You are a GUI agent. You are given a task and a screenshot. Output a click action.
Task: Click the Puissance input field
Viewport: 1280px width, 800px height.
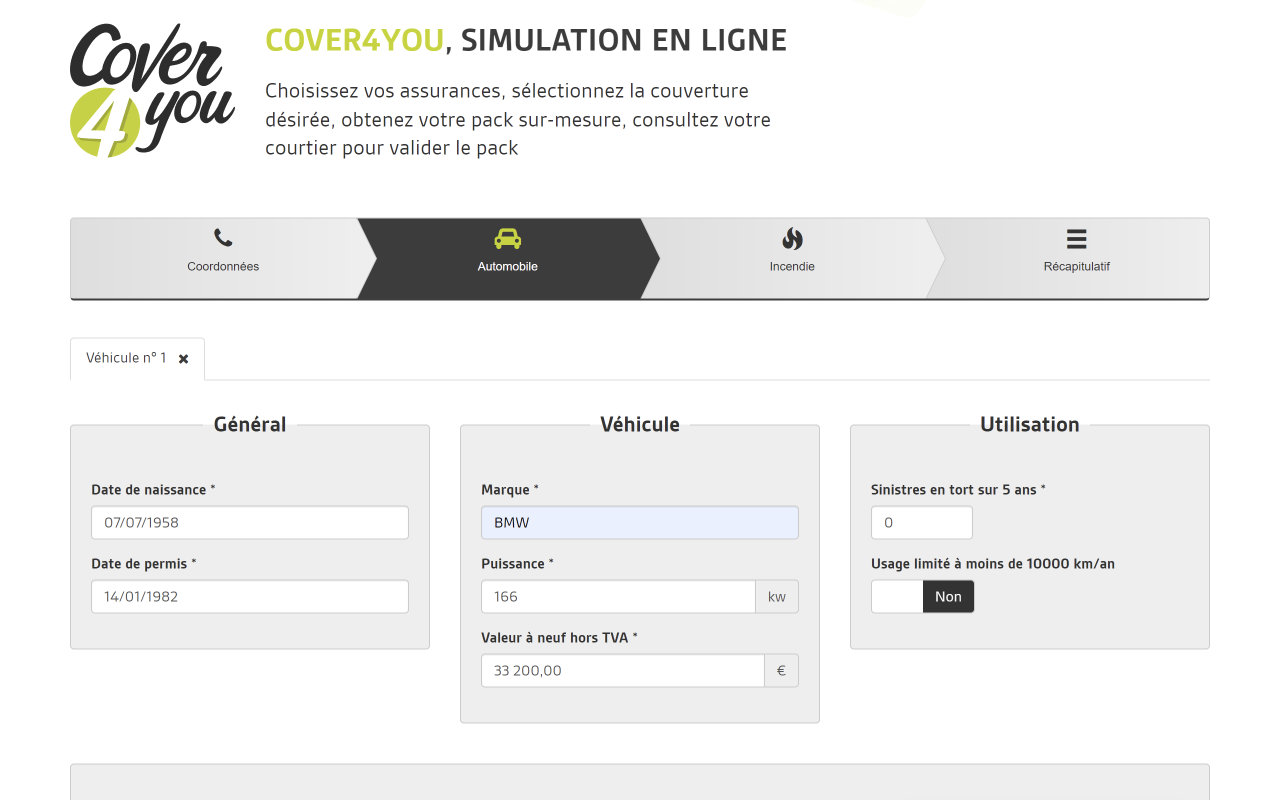pyautogui.click(x=618, y=597)
